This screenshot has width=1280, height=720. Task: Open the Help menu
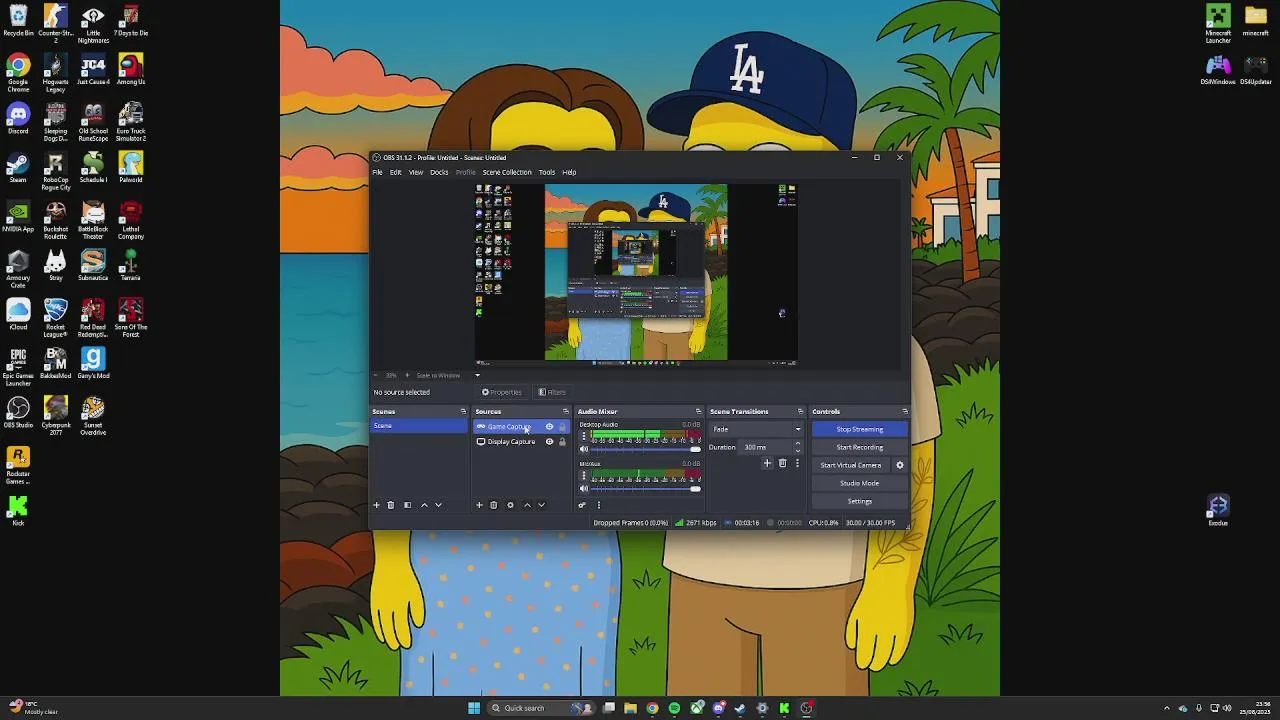569,172
